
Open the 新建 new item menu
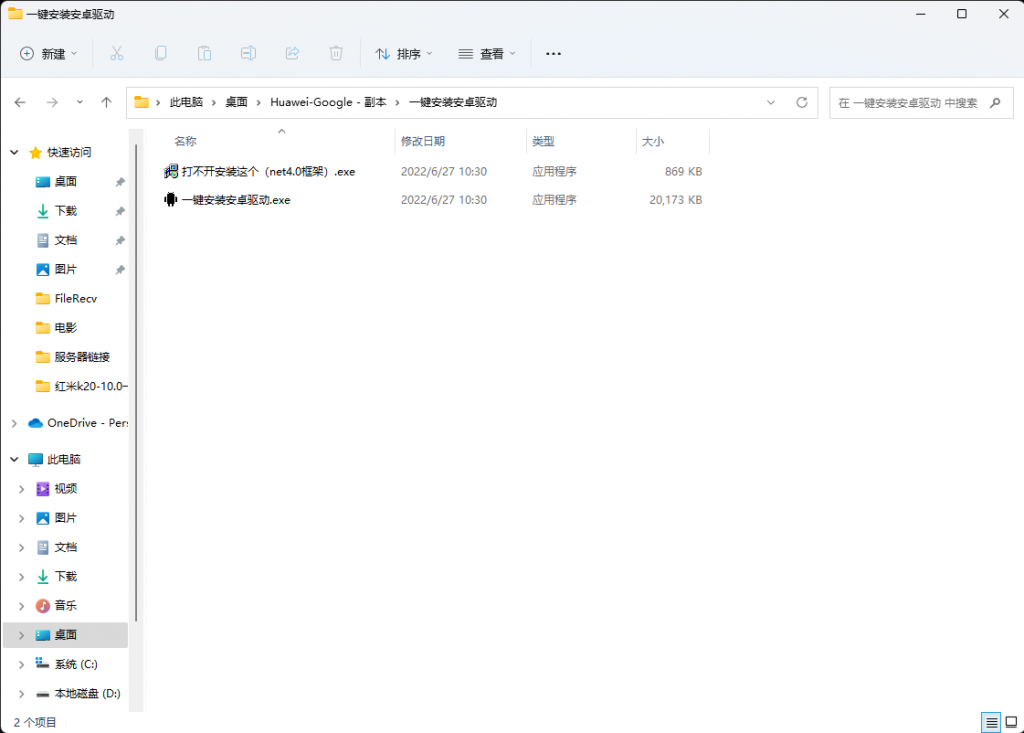(x=48, y=54)
